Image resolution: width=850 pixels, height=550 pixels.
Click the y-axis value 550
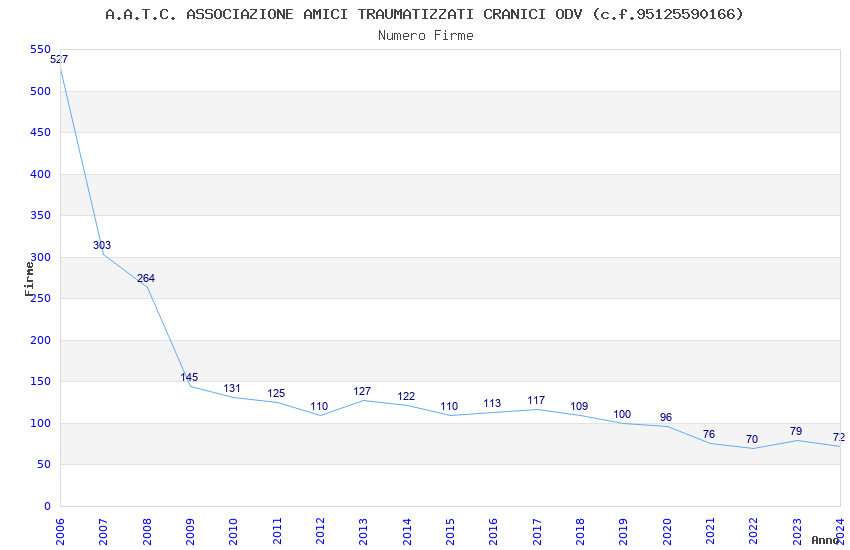(x=41, y=49)
